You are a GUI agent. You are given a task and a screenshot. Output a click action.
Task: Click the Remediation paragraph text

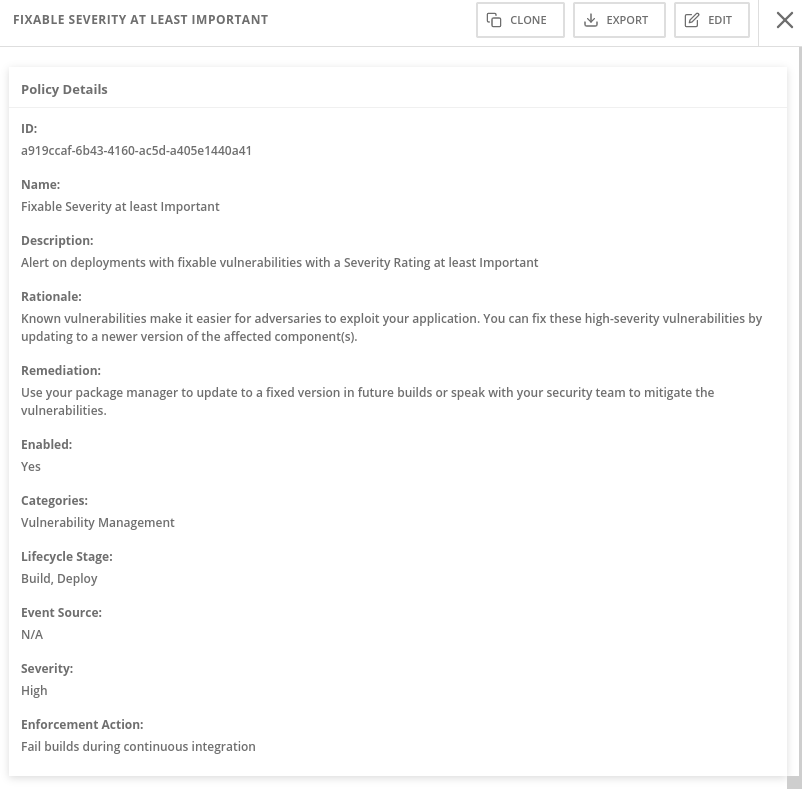click(x=367, y=401)
